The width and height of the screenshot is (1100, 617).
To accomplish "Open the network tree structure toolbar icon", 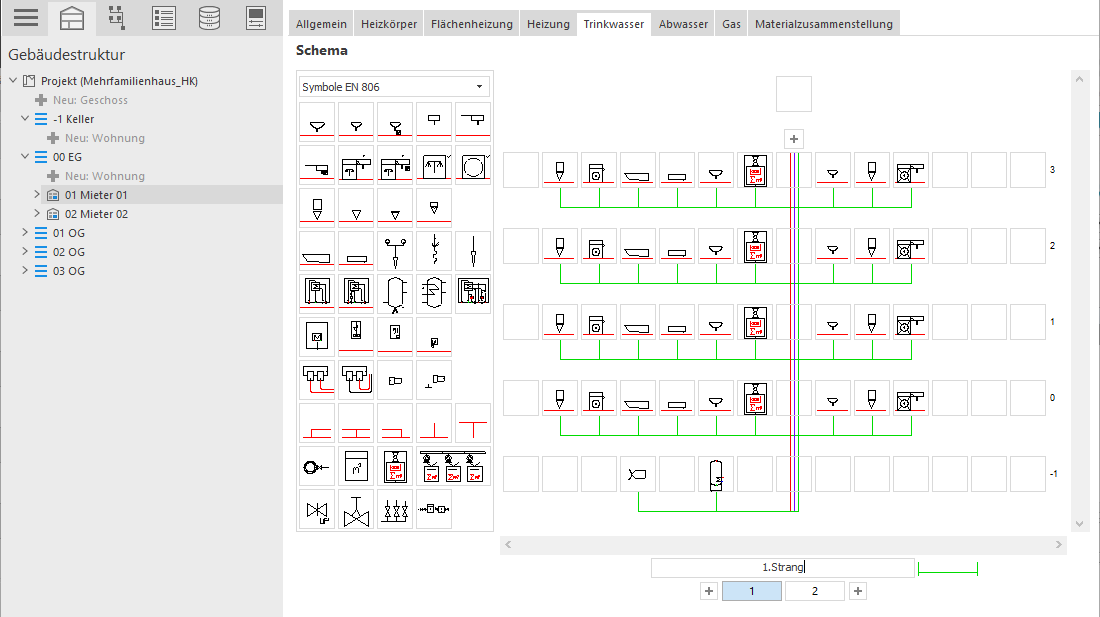I will 116,18.
